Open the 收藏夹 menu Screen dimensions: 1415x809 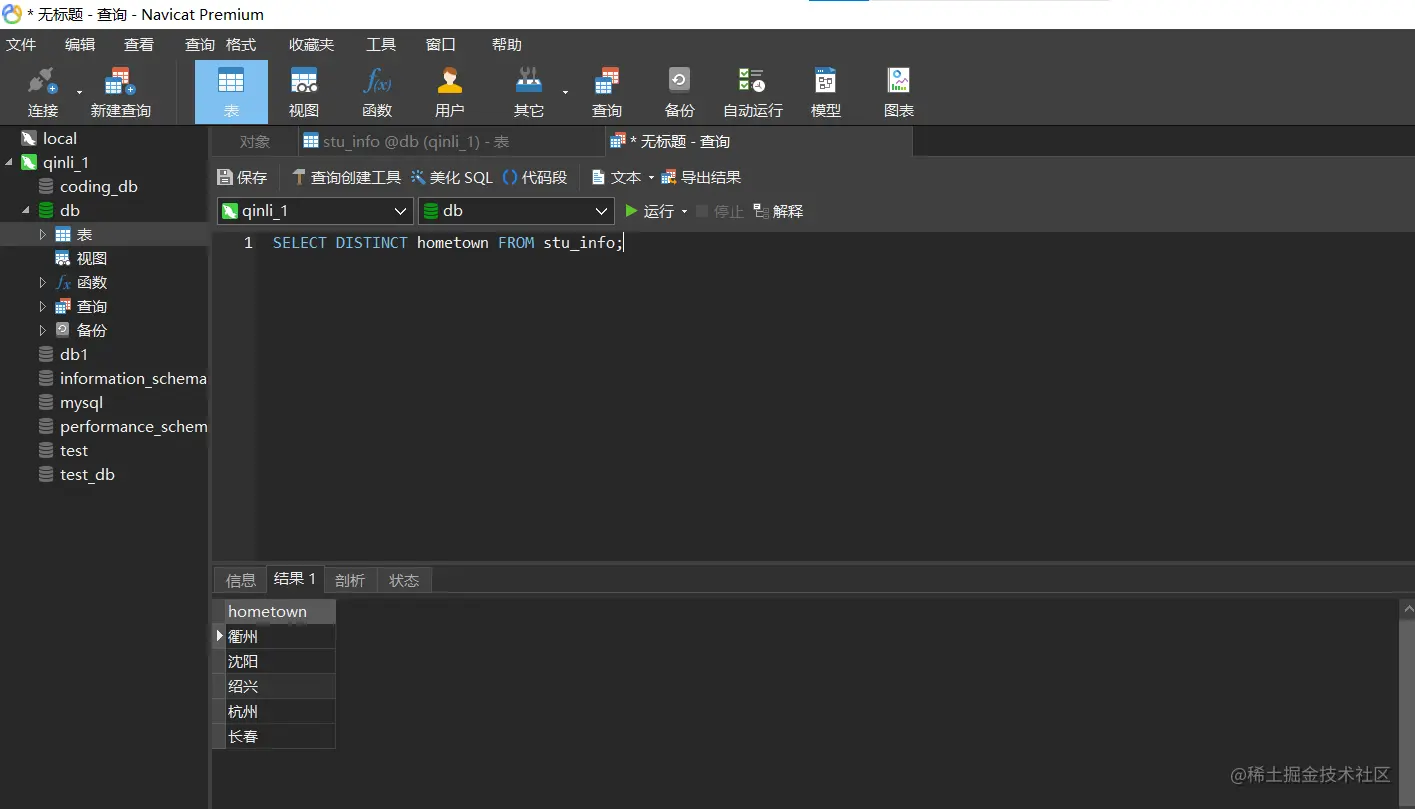[312, 44]
